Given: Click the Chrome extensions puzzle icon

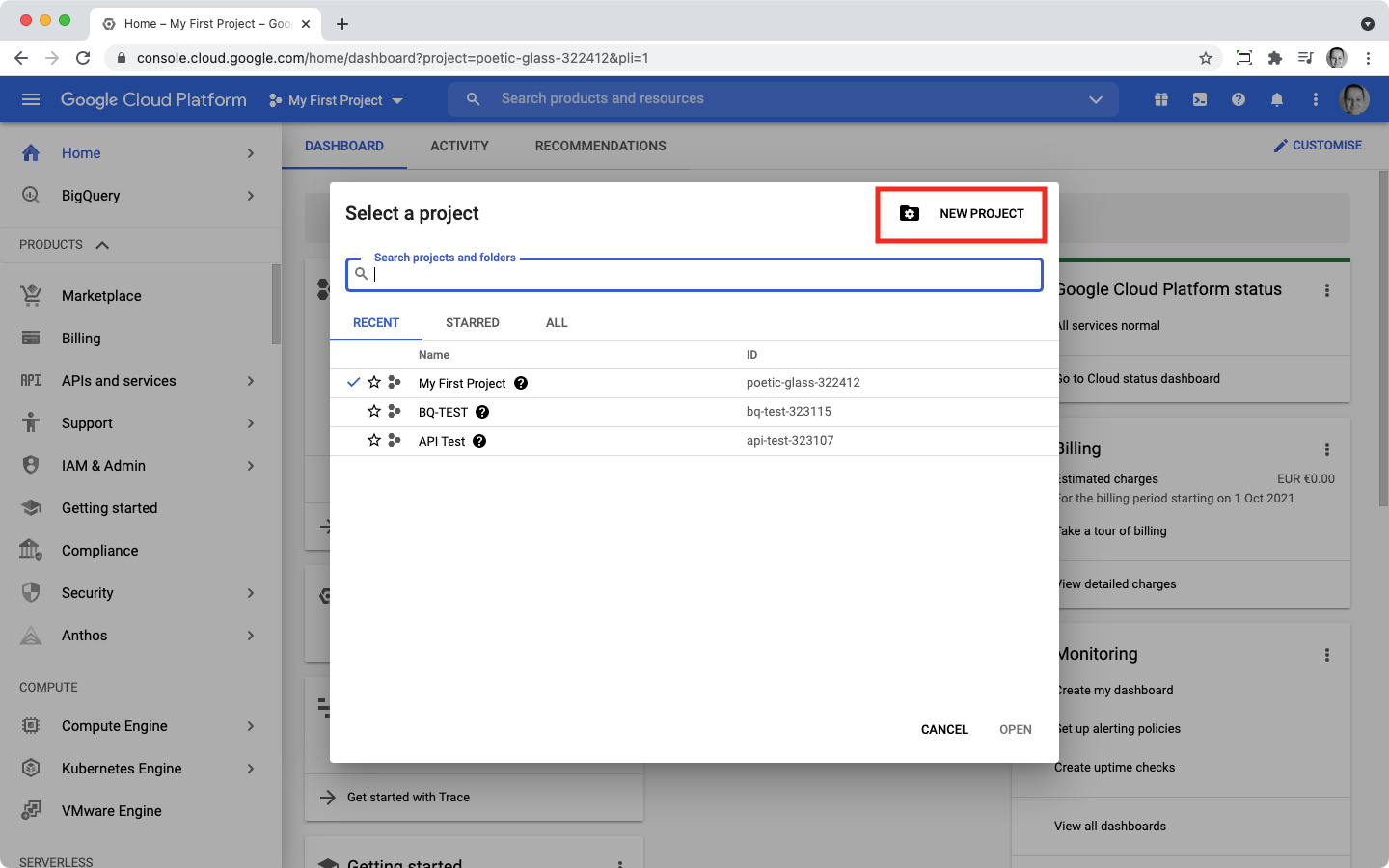Looking at the screenshot, I should point(1275,58).
